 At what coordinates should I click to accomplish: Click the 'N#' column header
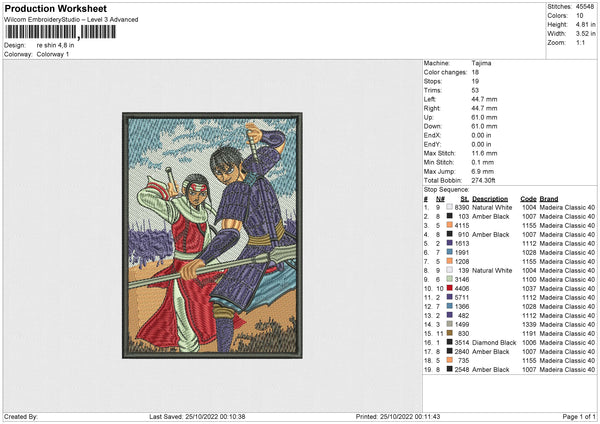pyautogui.click(x=440, y=199)
